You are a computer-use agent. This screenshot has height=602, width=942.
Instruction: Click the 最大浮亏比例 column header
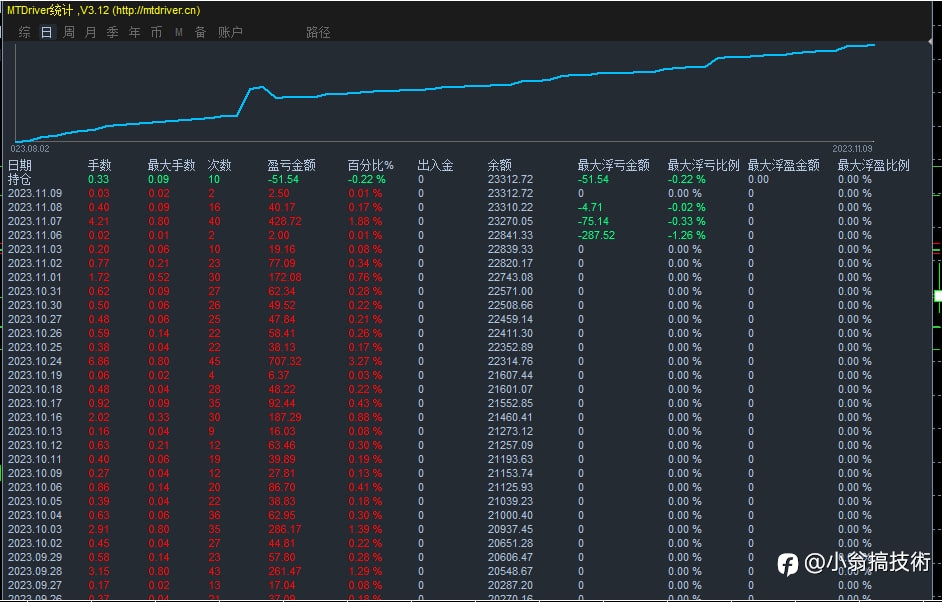(703, 165)
